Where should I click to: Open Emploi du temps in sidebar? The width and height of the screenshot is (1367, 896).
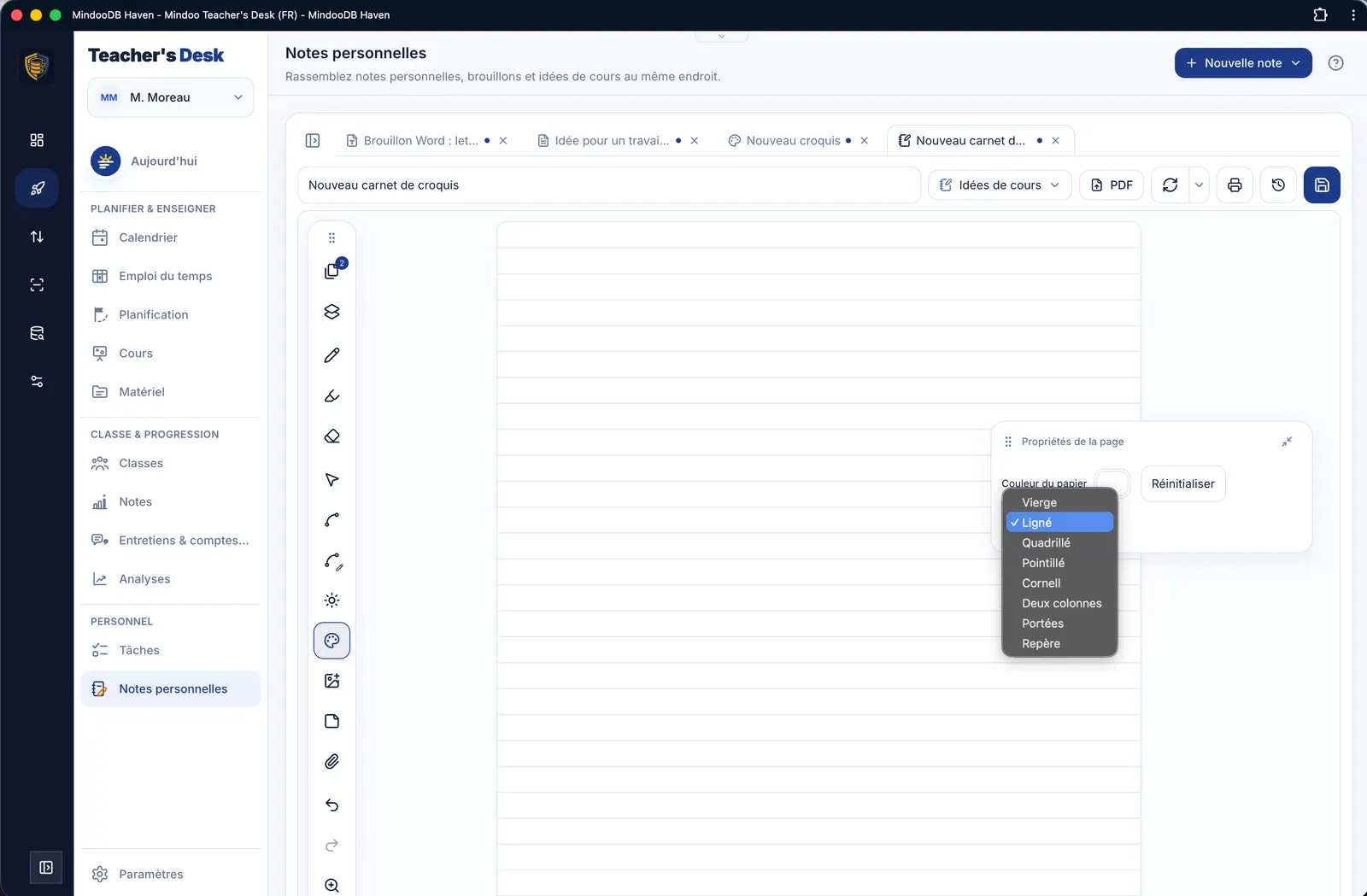click(x=171, y=276)
